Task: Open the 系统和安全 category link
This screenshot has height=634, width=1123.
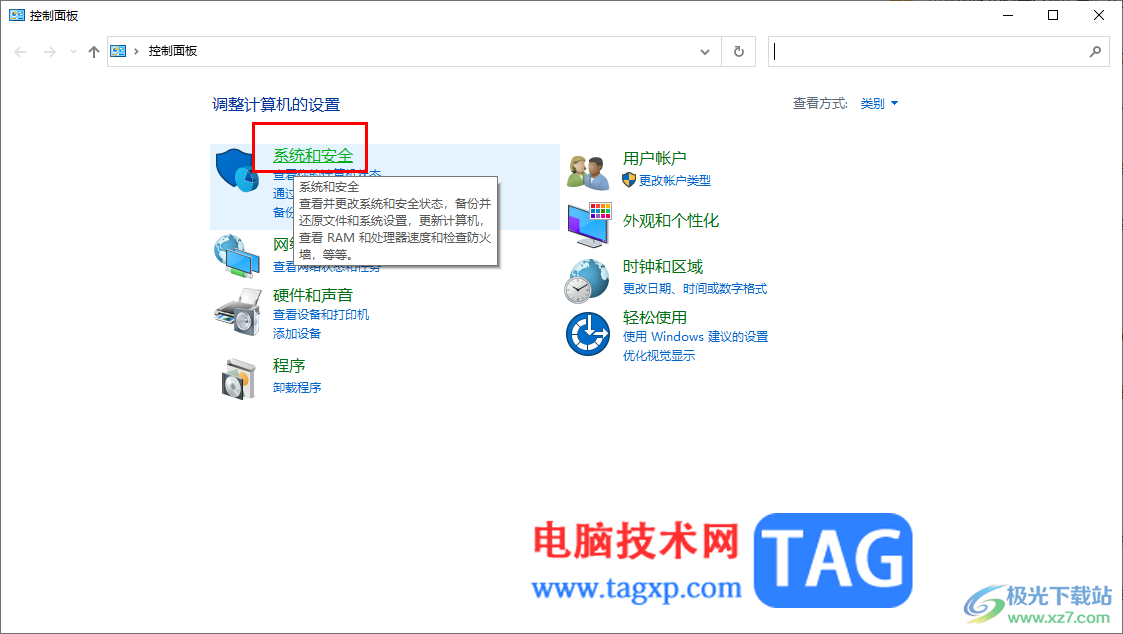Action: click(313, 155)
